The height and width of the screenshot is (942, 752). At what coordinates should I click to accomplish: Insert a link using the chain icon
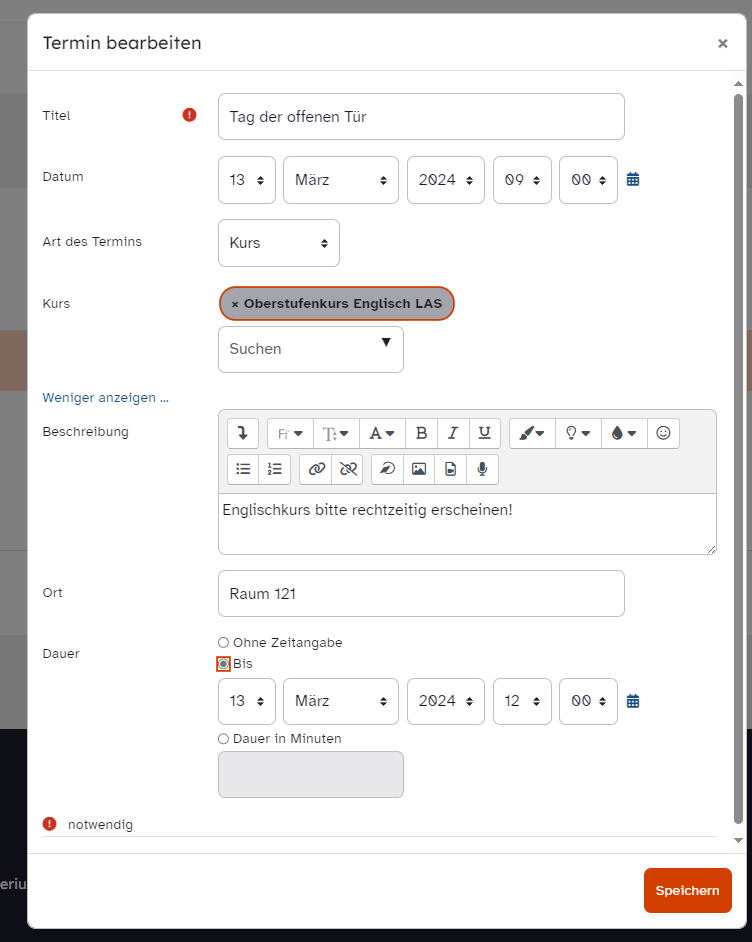click(x=316, y=469)
